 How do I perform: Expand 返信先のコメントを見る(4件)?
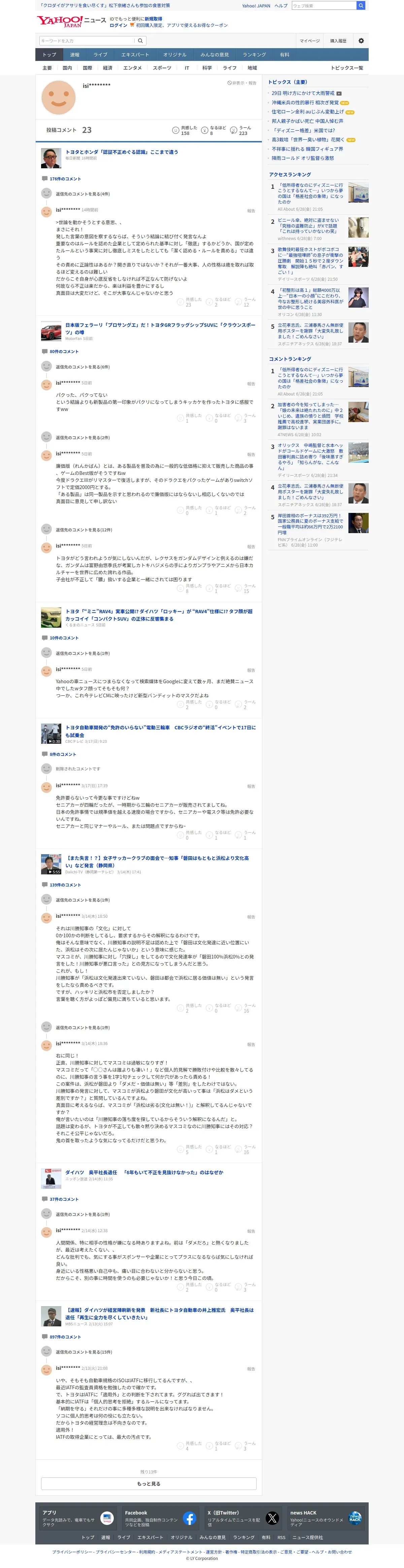click(x=83, y=194)
